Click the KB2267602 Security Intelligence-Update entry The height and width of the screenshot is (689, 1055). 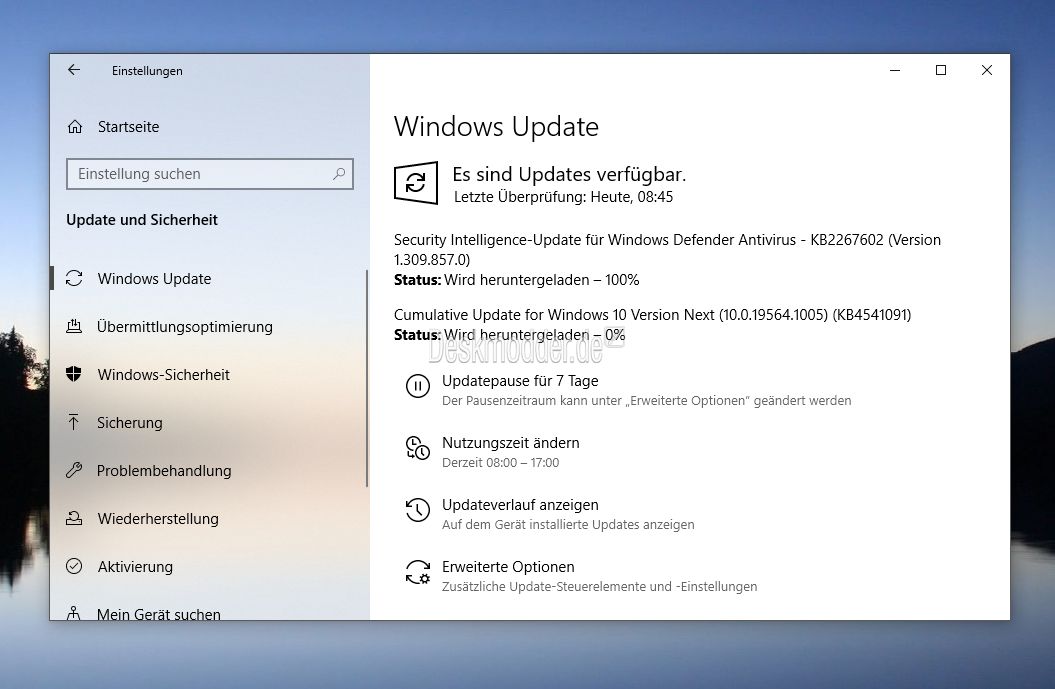pyautogui.click(x=667, y=250)
